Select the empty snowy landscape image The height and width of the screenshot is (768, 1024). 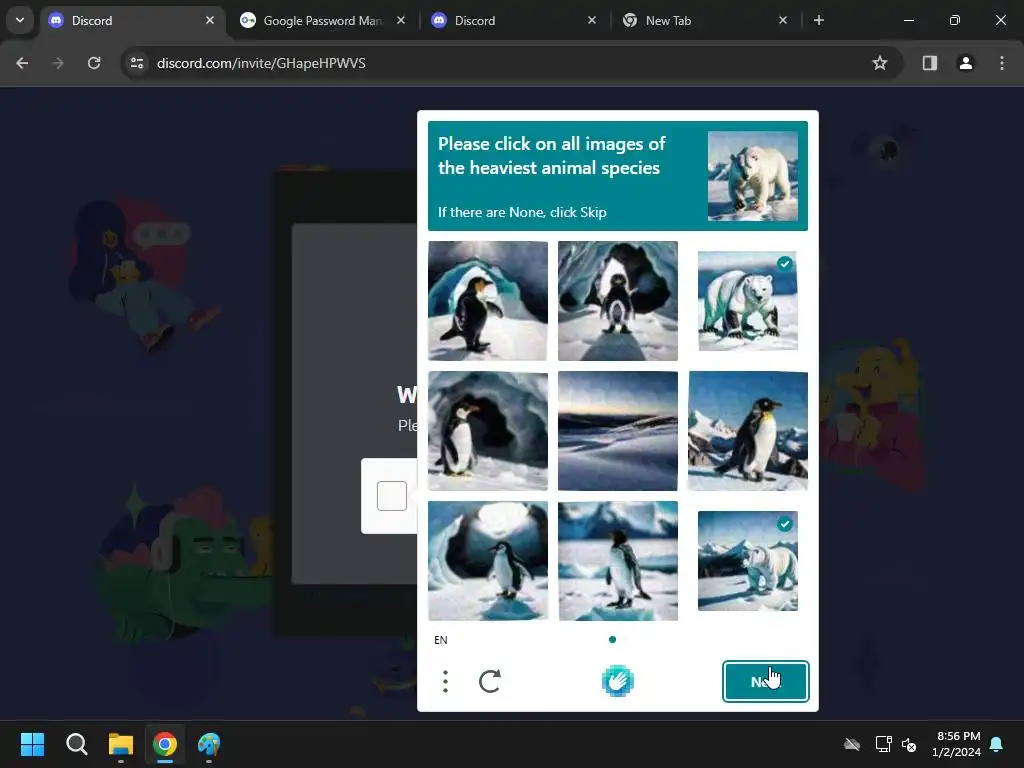click(x=618, y=430)
